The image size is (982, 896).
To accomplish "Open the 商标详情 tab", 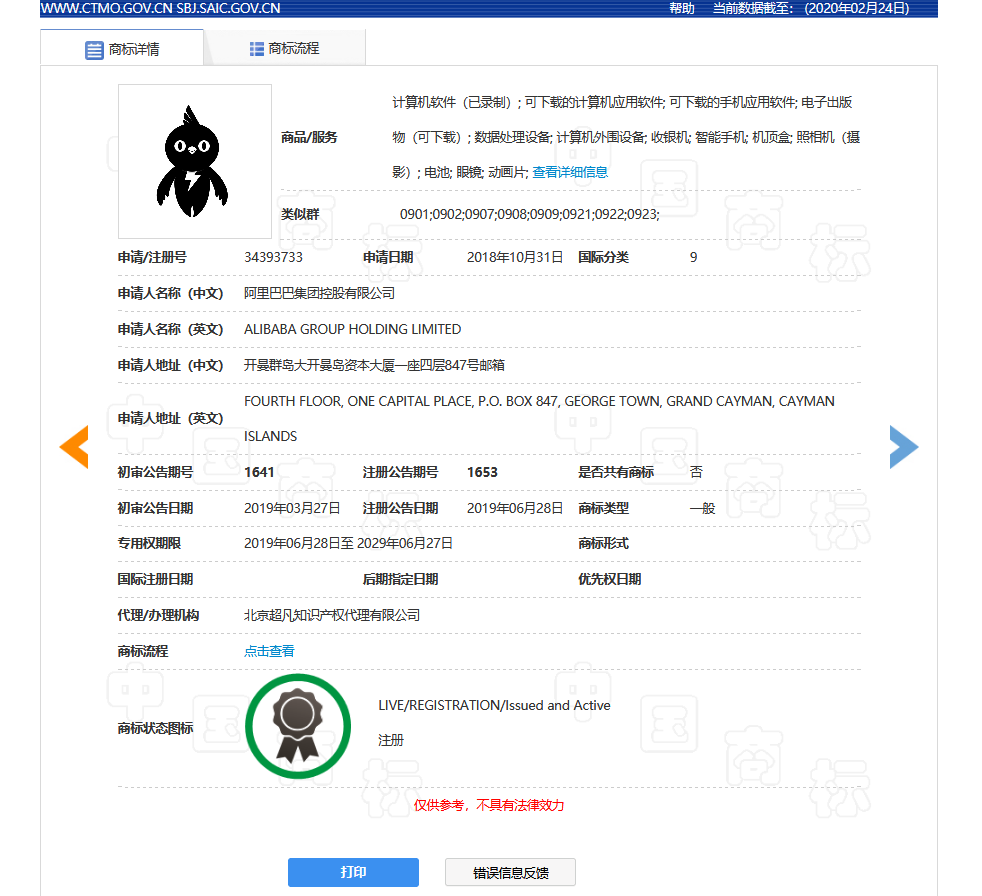I will [122, 48].
